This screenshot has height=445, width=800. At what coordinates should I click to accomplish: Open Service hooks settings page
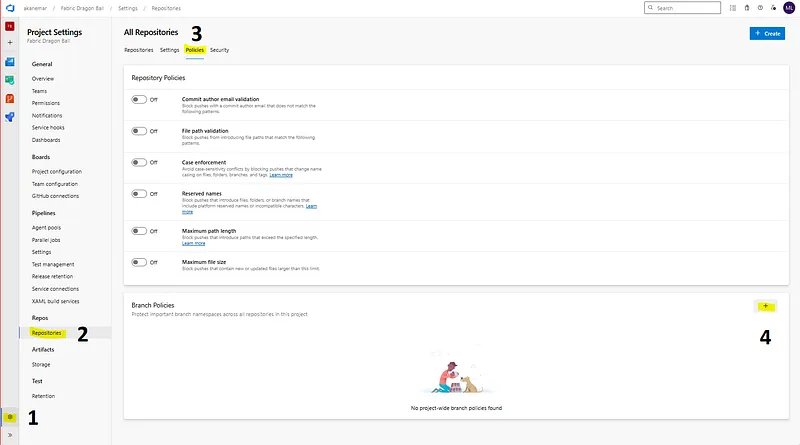[x=48, y=128]
